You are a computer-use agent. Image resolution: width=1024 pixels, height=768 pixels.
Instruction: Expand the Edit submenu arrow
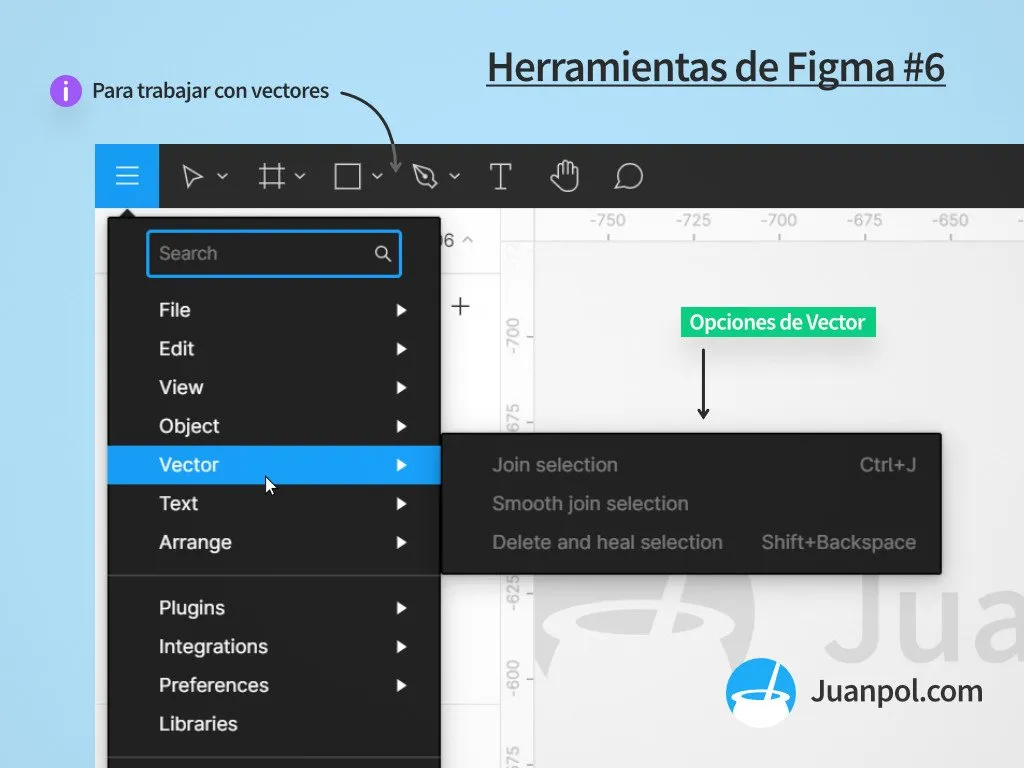pyautogui.click(x=401, y=349)
